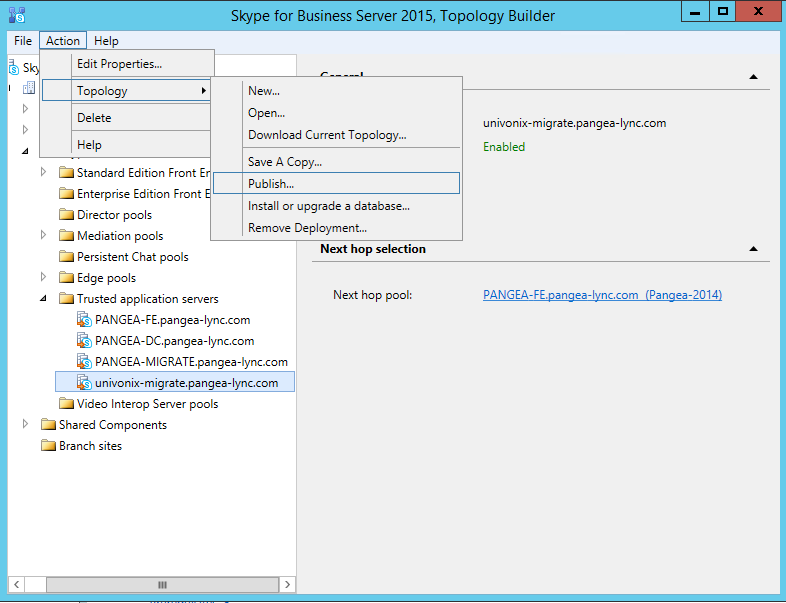Open the Help menu in menu bar

click(106, 41)
